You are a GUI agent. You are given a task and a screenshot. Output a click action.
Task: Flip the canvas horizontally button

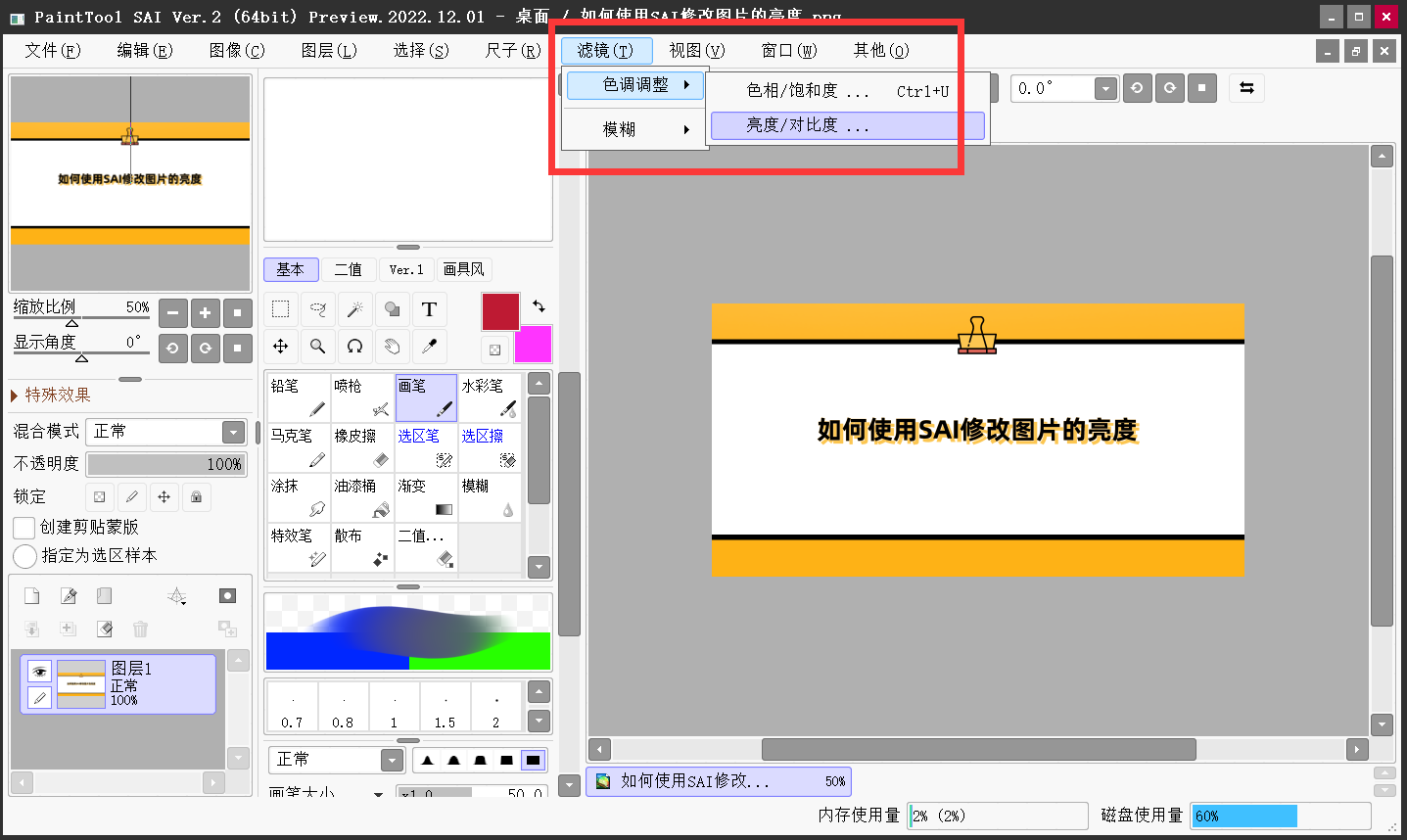click(x=1246, y=88)
